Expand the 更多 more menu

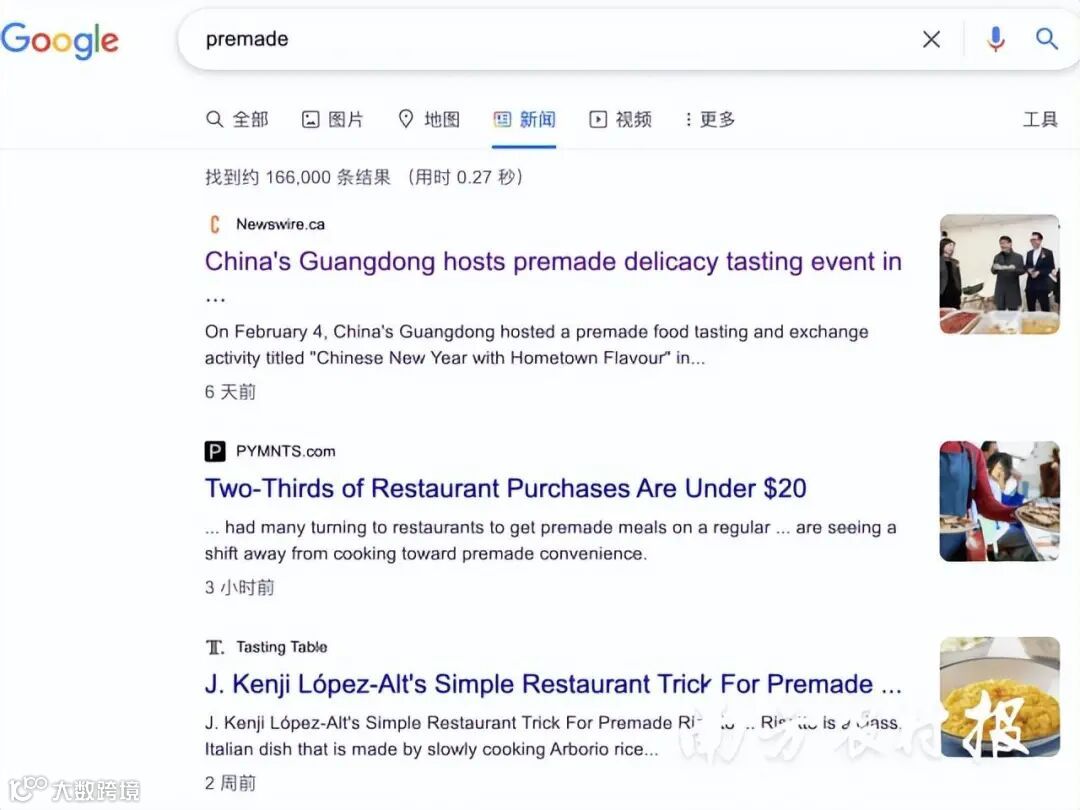709,119
